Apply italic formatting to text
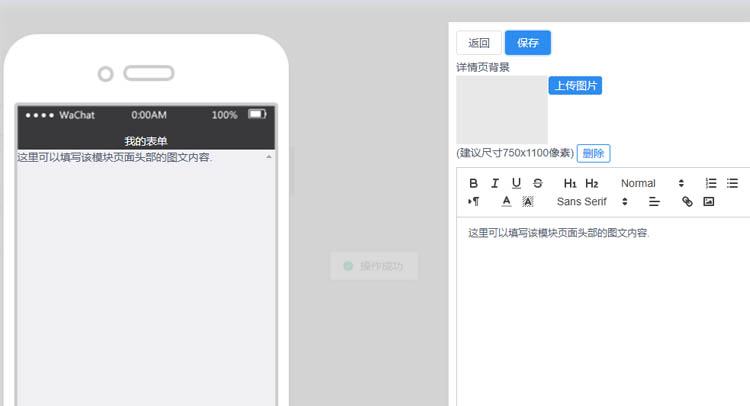750x406 pixels. coord(495,183)
